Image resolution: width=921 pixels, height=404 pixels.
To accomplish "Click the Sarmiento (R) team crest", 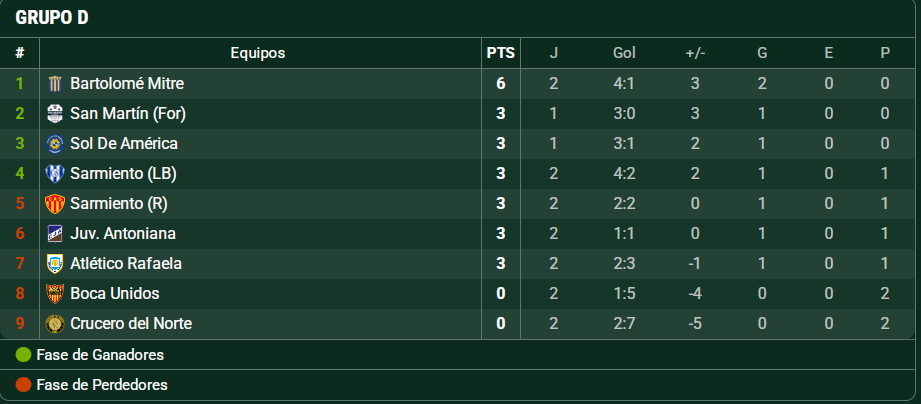I will (55, 204).
